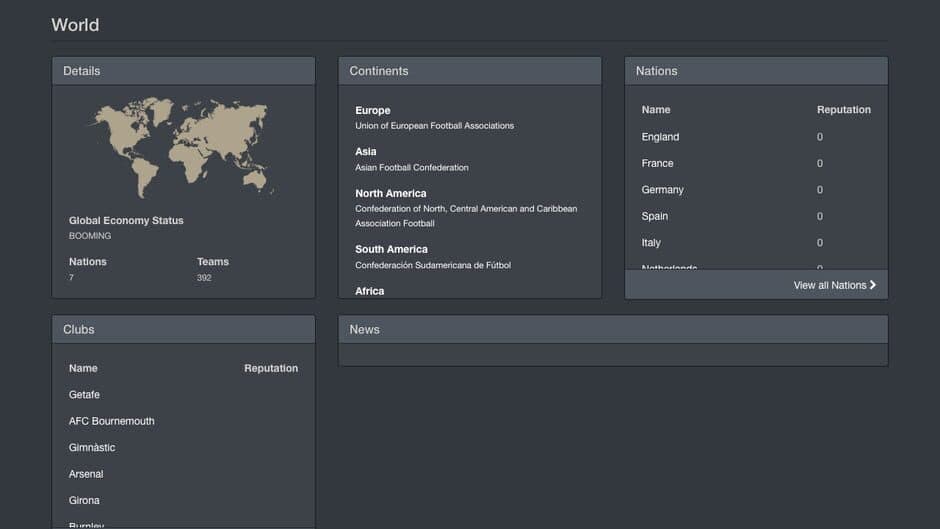Click the Nations panel header
Viewport: 940px width, 529px height.
(757, 71)
